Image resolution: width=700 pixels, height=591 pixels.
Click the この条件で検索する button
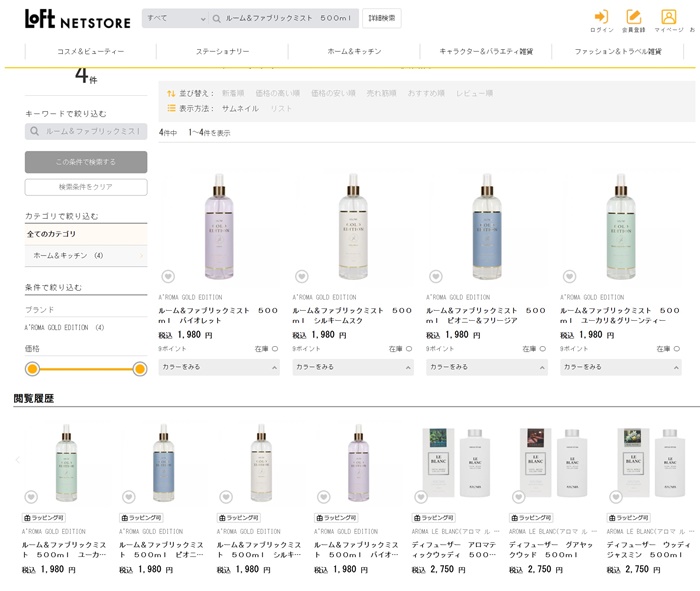[x=86, y=161]
